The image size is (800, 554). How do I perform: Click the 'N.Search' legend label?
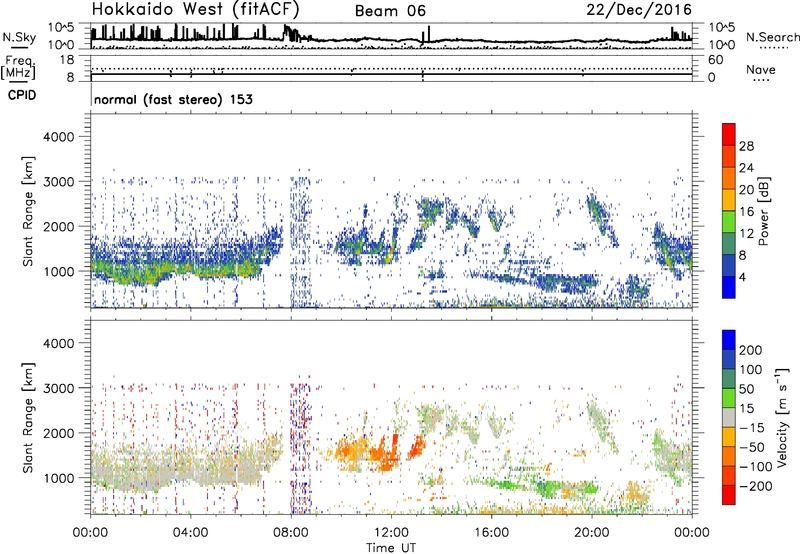[x=772, y=37]
